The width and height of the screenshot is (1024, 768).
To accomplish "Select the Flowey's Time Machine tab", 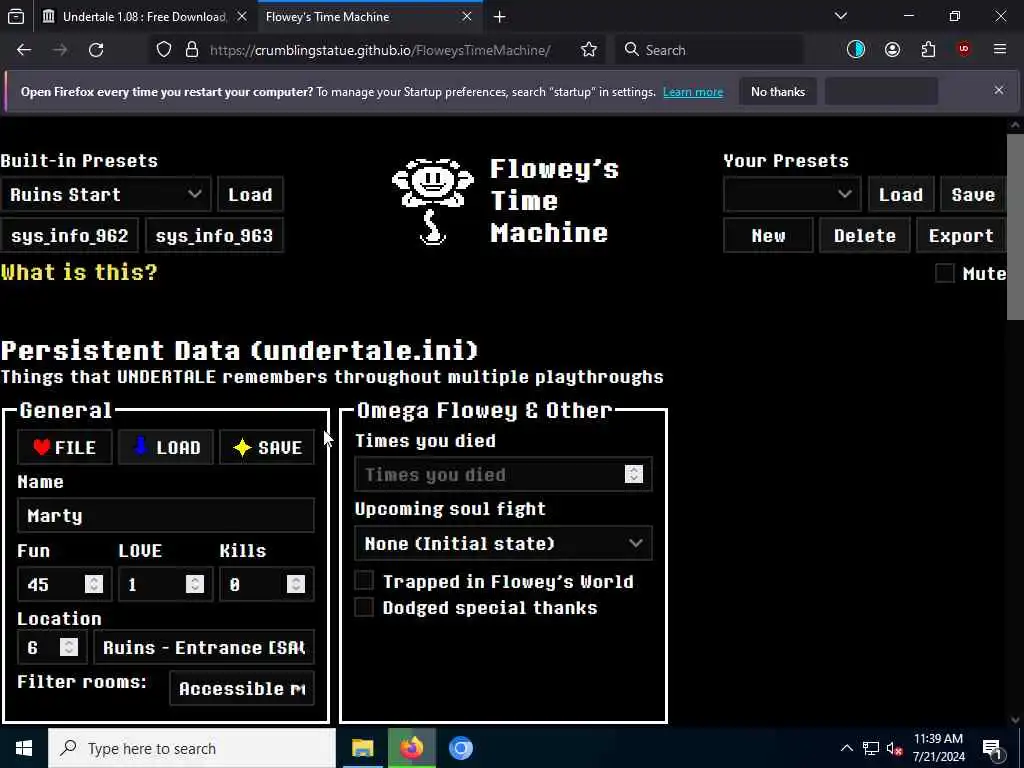I will 369,16.
